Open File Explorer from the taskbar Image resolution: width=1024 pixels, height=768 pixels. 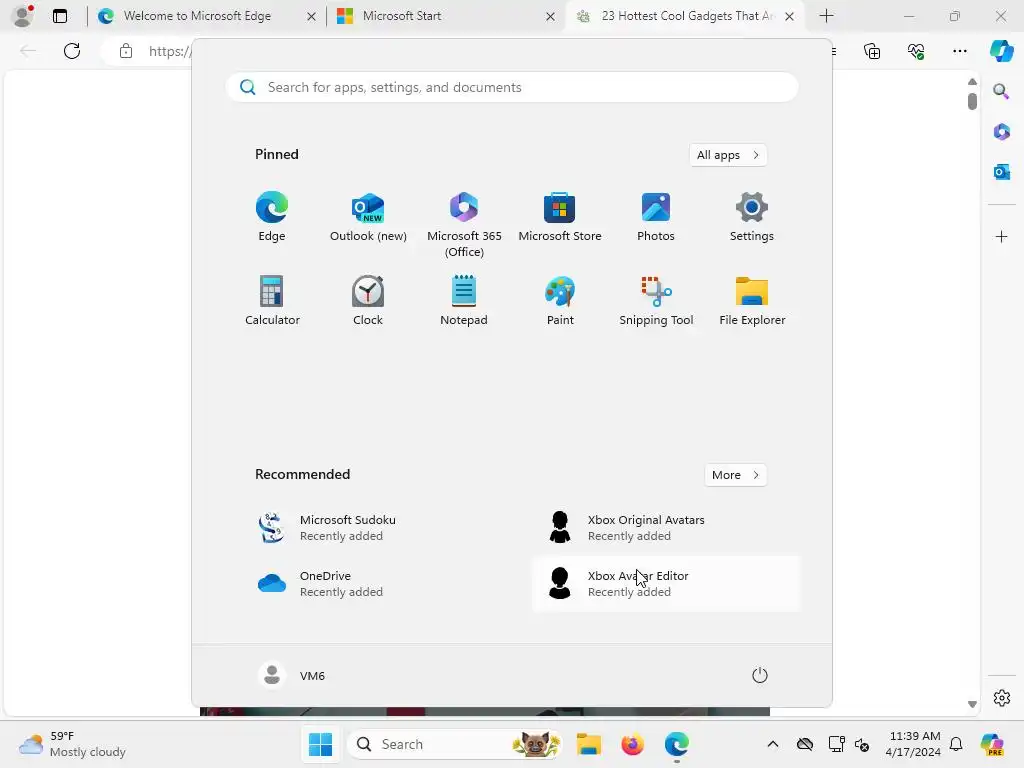(x=588, y=744)
